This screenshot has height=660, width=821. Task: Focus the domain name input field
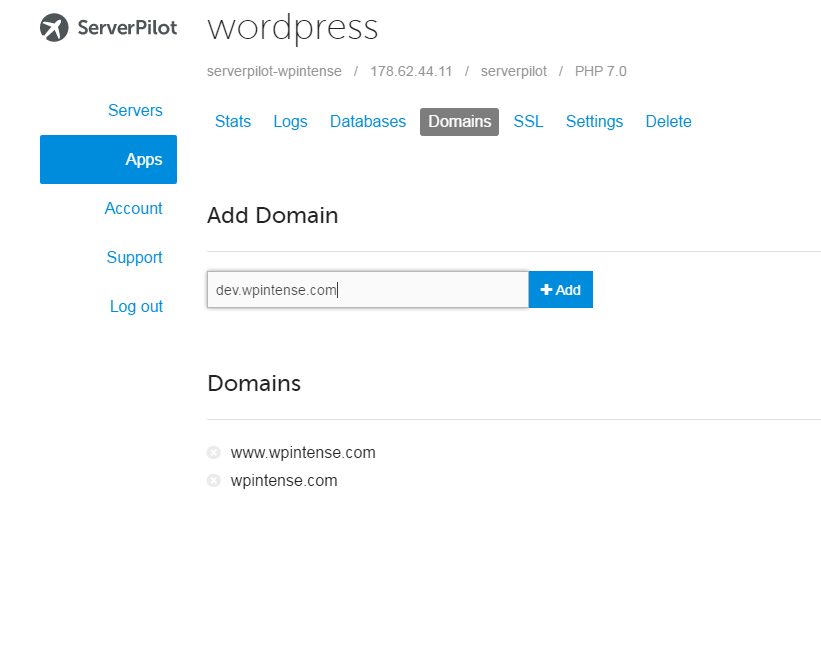368,289
